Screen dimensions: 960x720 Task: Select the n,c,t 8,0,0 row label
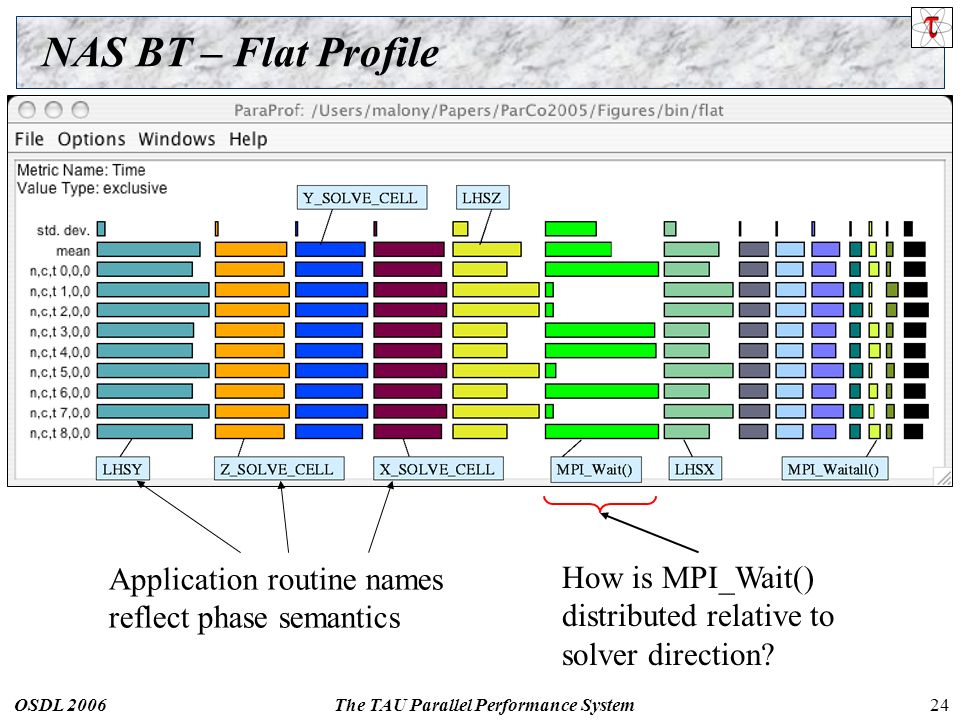(60, 433)
